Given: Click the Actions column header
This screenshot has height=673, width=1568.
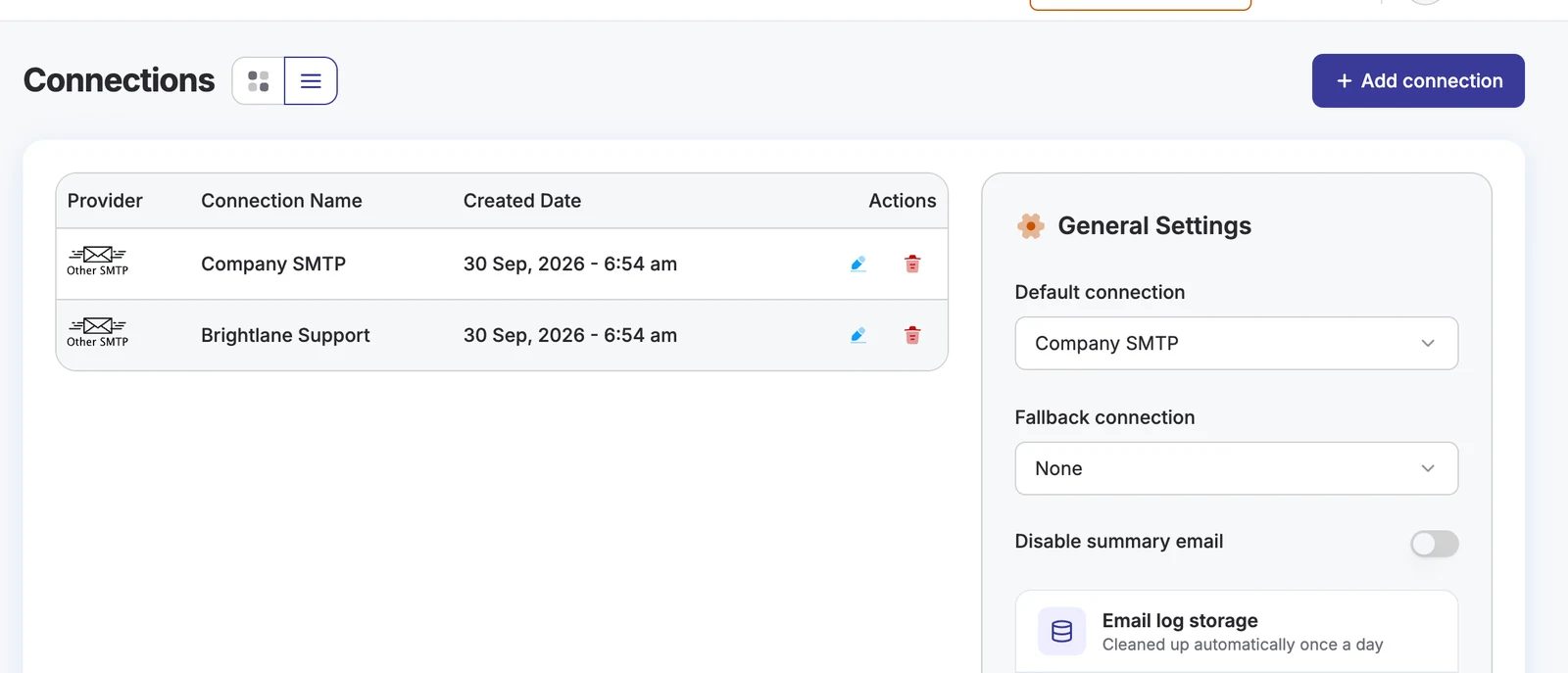Looking at the screenshot, I should click(903, 201).
